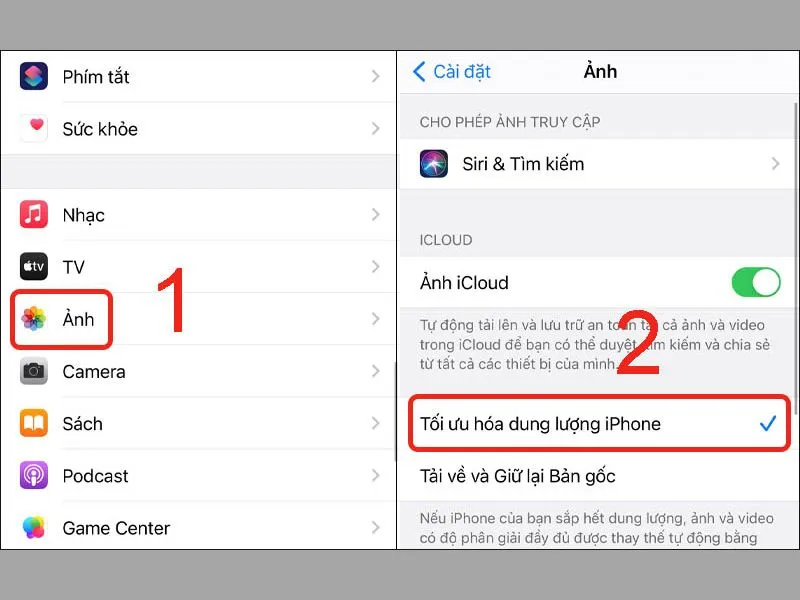Tap the Nhạc music note icon
This screenshot has height=600, width=800.
click(34, 214)
